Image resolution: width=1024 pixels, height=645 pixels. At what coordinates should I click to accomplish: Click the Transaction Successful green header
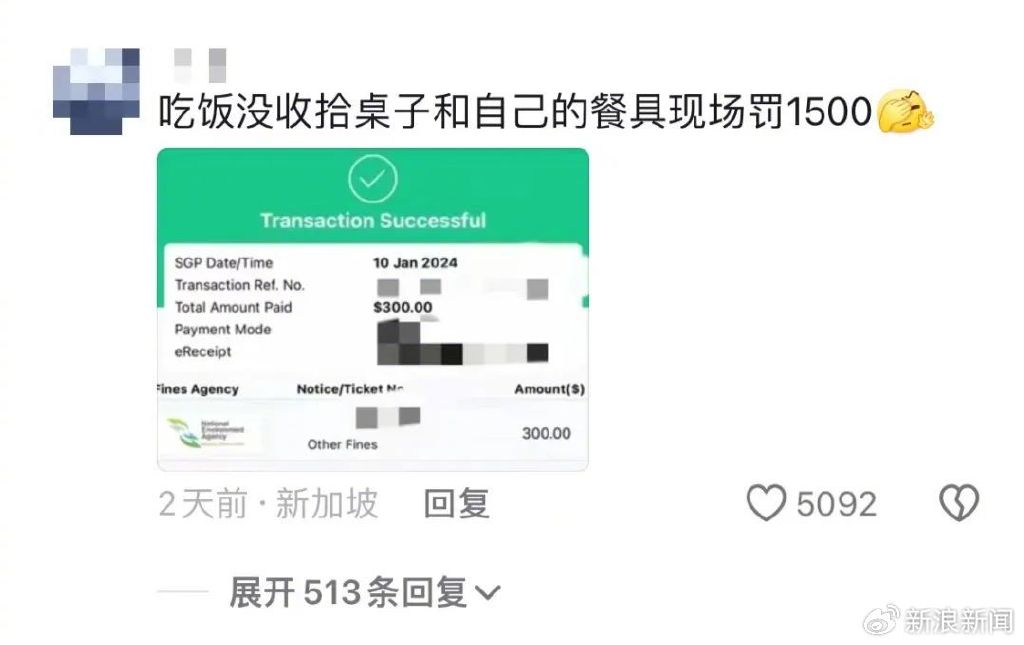pyautogui.click(x=373, y=220)
